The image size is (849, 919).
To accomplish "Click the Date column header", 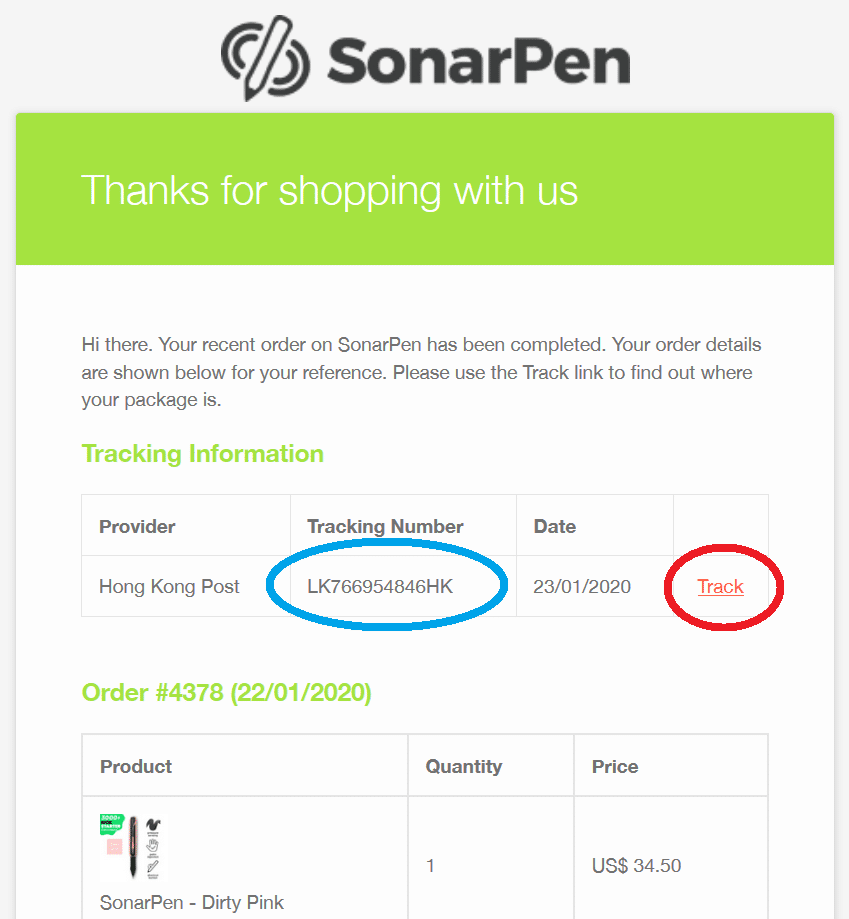I will [554, 527].
